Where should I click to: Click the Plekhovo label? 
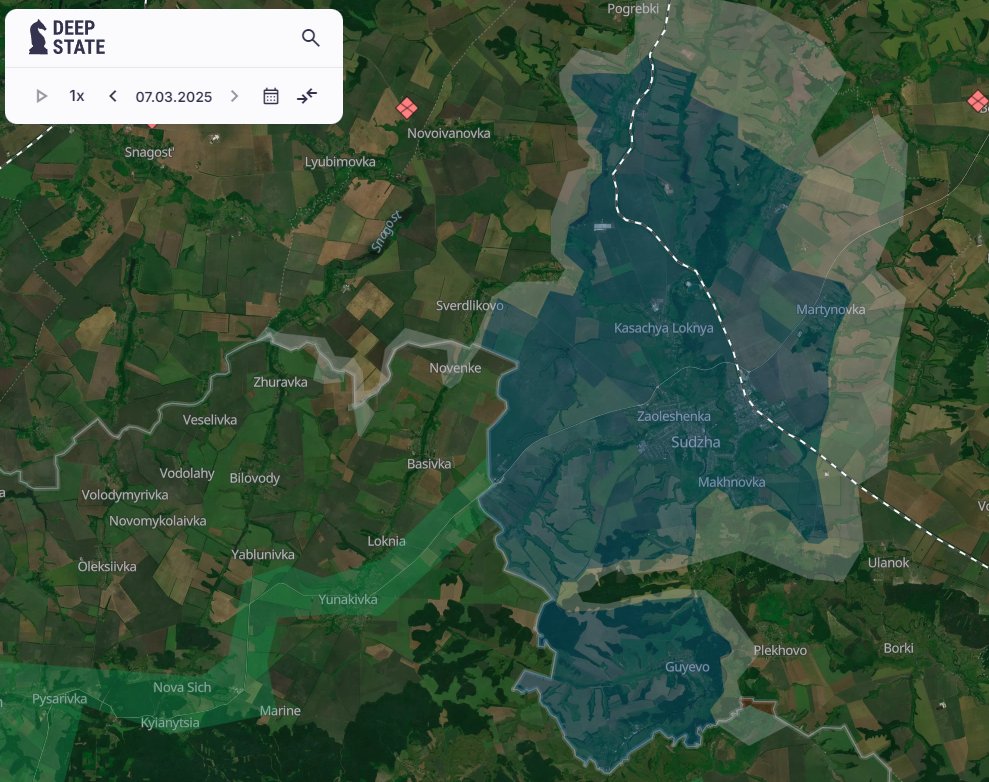click(780, 650)
